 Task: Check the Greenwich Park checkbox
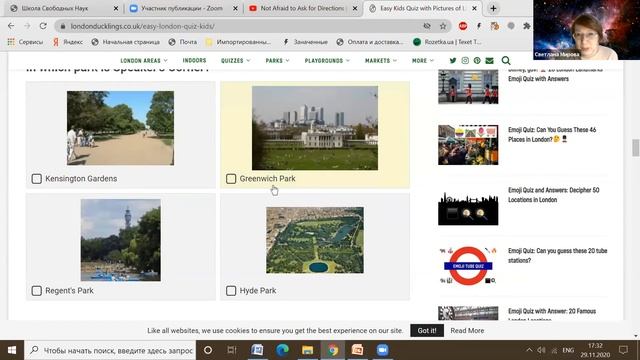pyautogui.click(x=231, y=179)
